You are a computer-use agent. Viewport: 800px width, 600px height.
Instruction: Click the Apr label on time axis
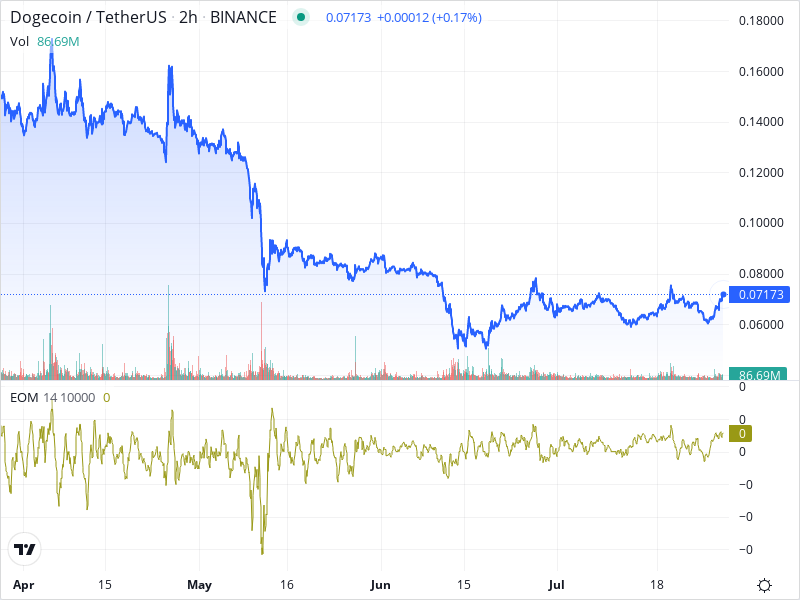click(x=23, y=585)
